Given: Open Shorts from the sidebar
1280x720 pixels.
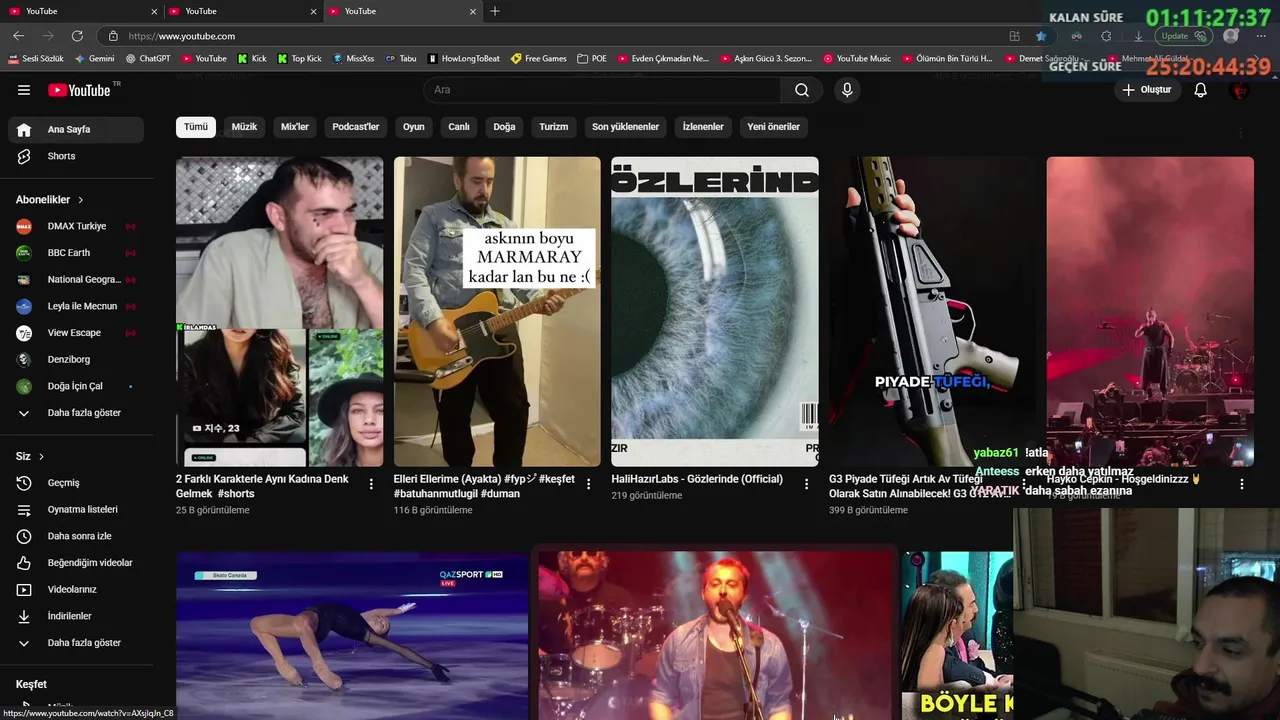Looking at the screenshot, I should (76, 156).
